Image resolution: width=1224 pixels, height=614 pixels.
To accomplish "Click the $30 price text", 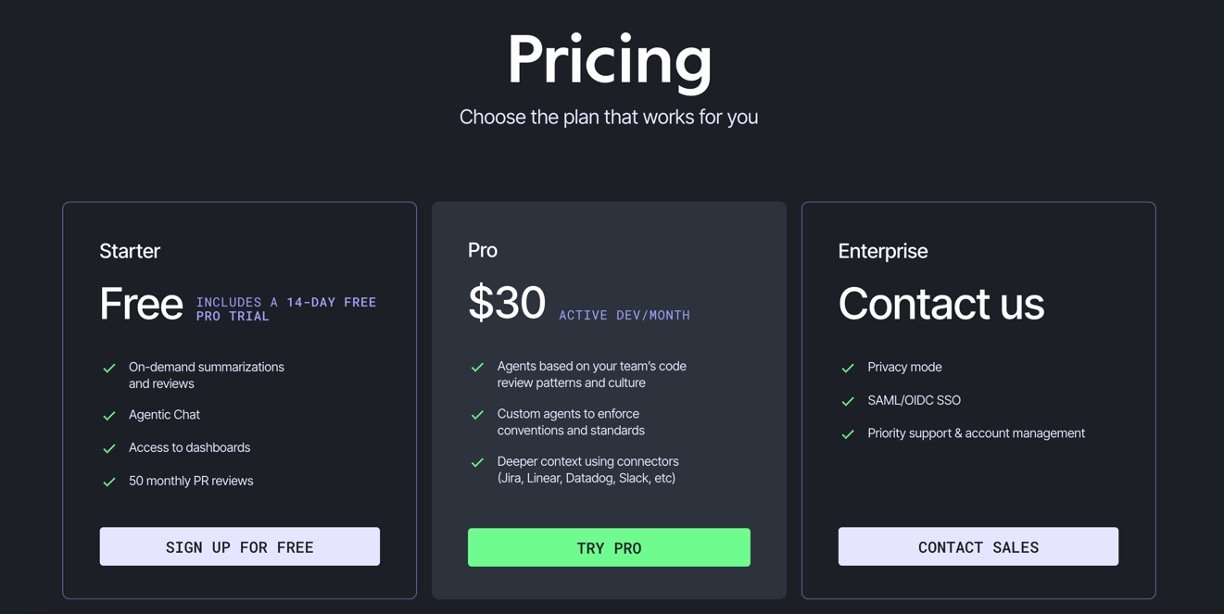I will tap(507, 304).
